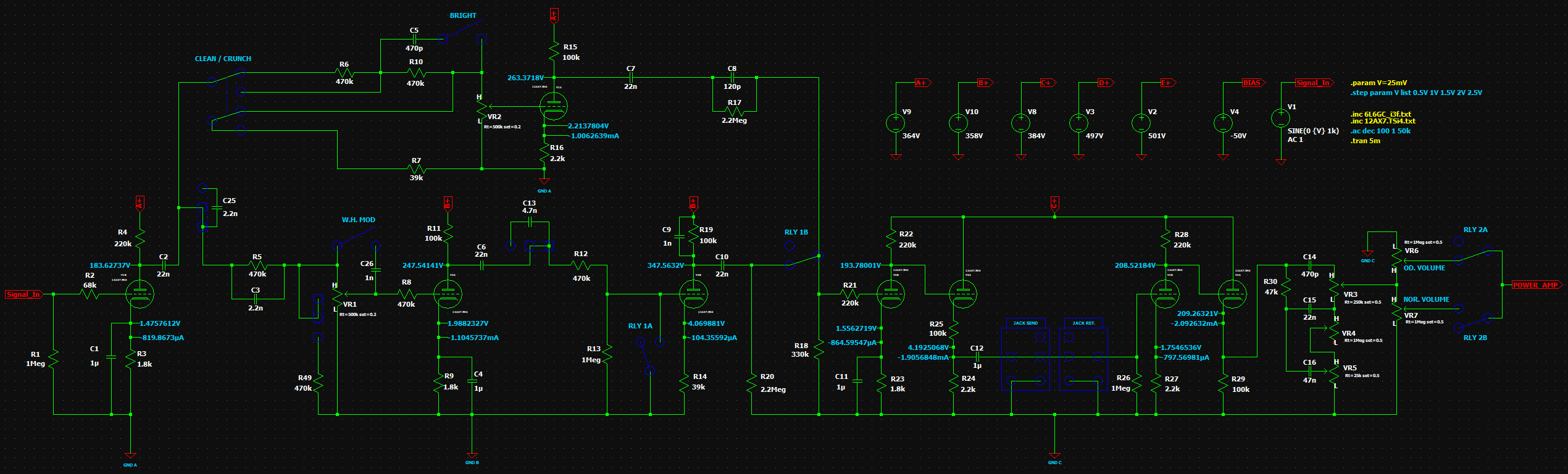The width and height of the screenshot is (1568, 474).
Task: Flip the RLY 1B relay switch
Action: pos(804,260)
